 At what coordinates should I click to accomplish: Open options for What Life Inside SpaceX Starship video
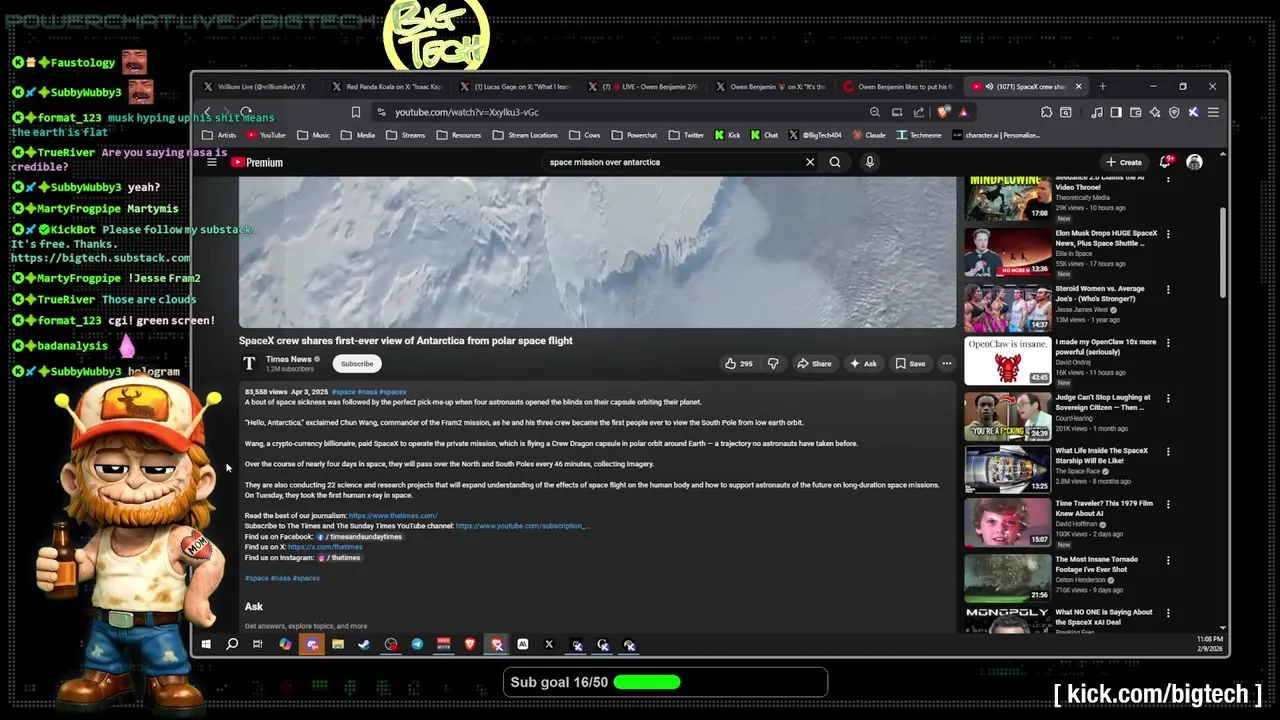tap(1168, 452)
